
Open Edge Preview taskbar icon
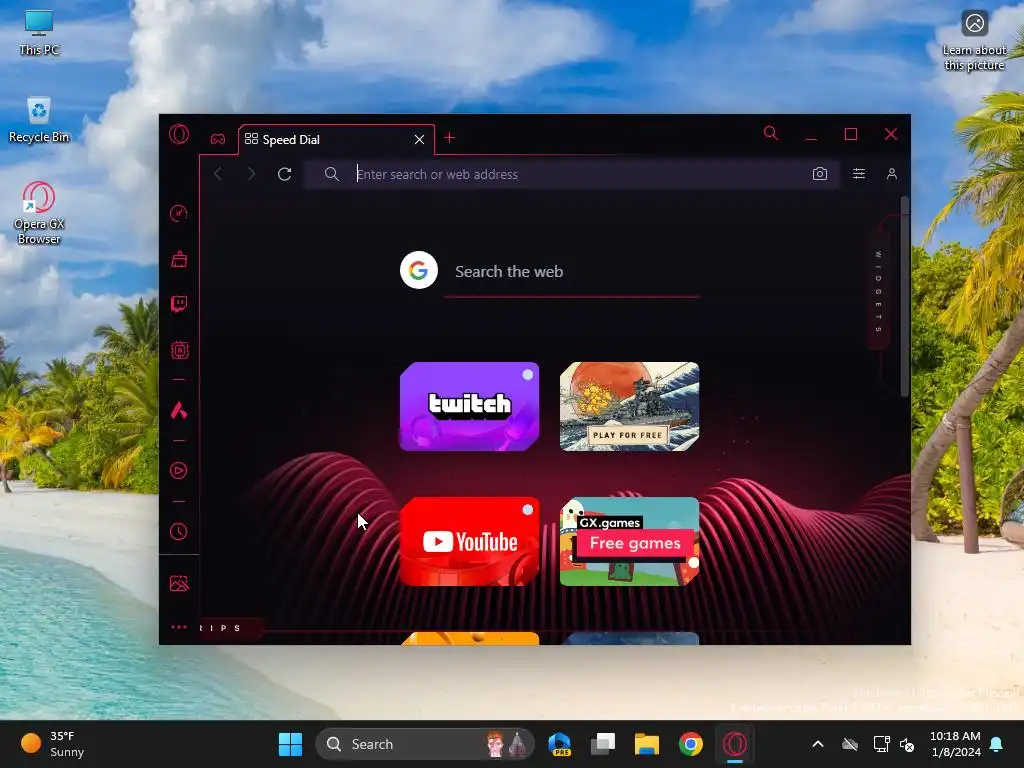coord(560,744)
